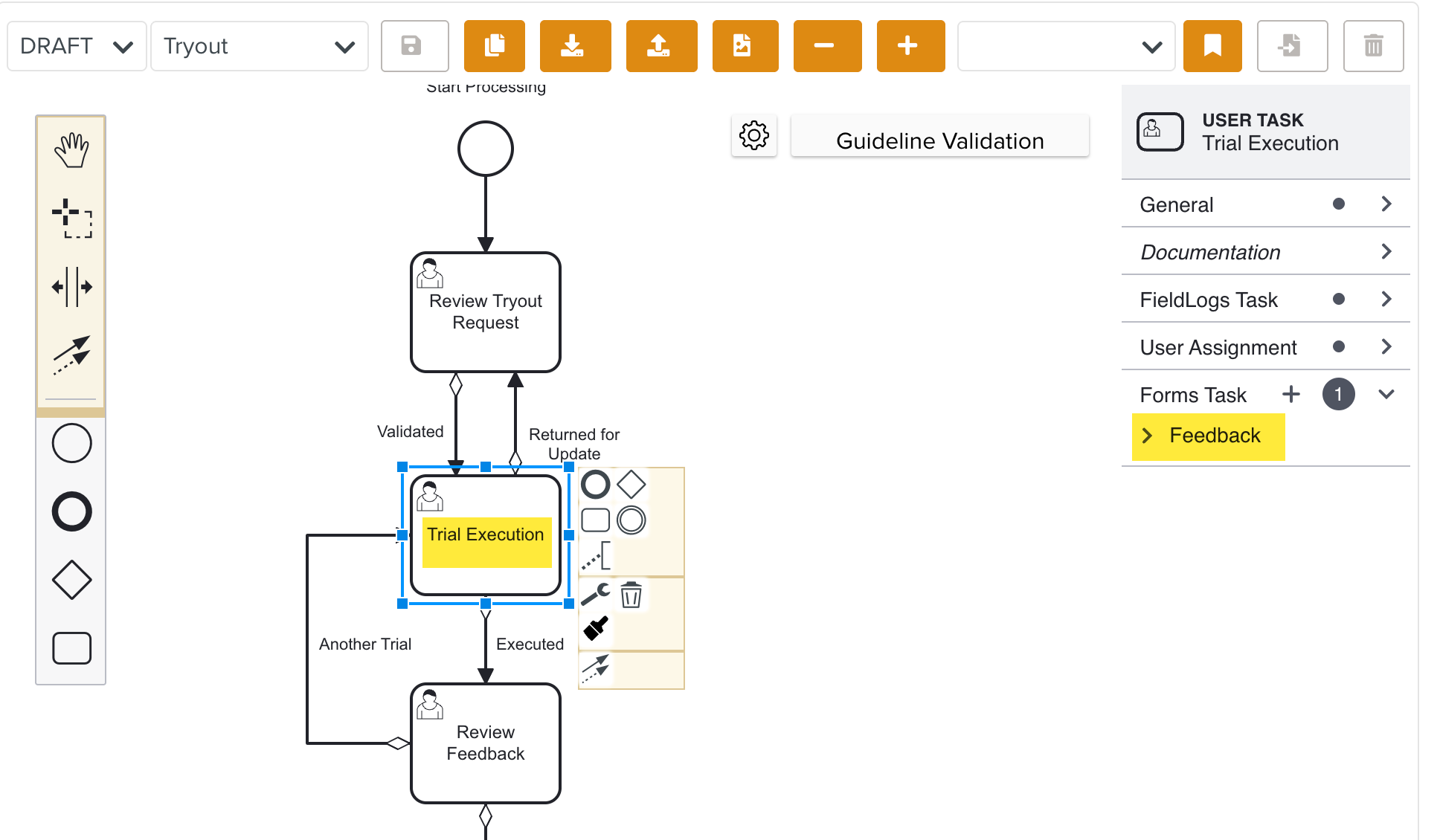1440x840 pixels.
Task: Activate global connect arrow tool
Action: [x=71, y=355]
